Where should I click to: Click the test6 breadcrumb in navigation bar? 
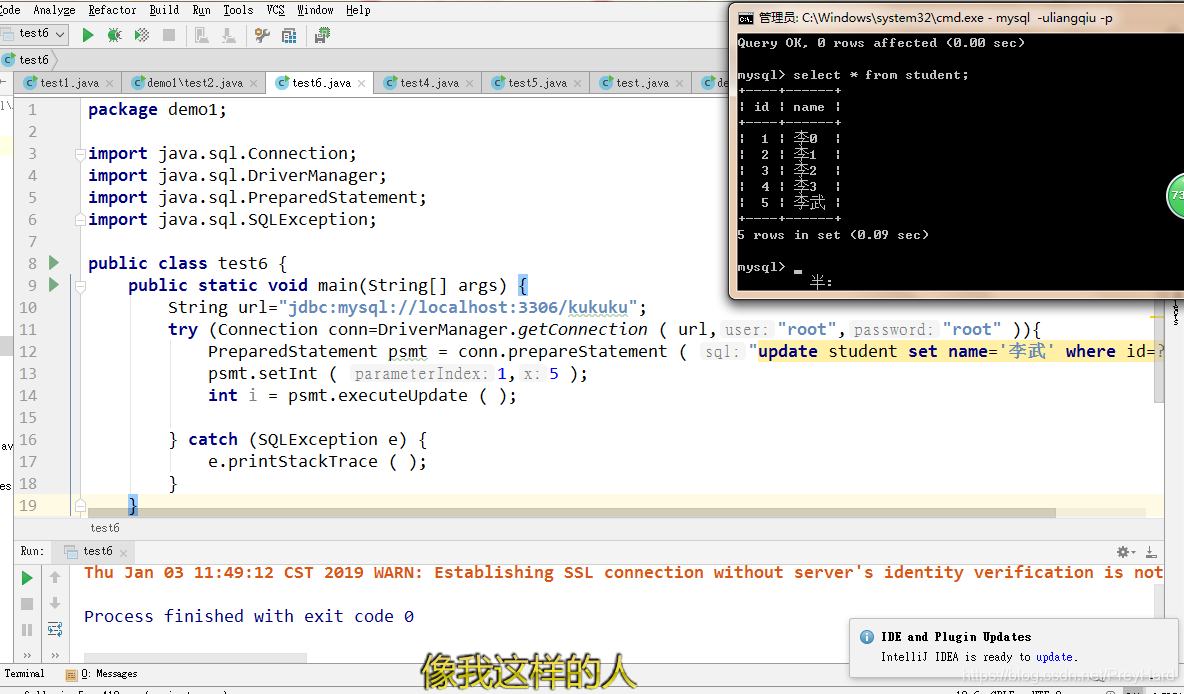26,60
